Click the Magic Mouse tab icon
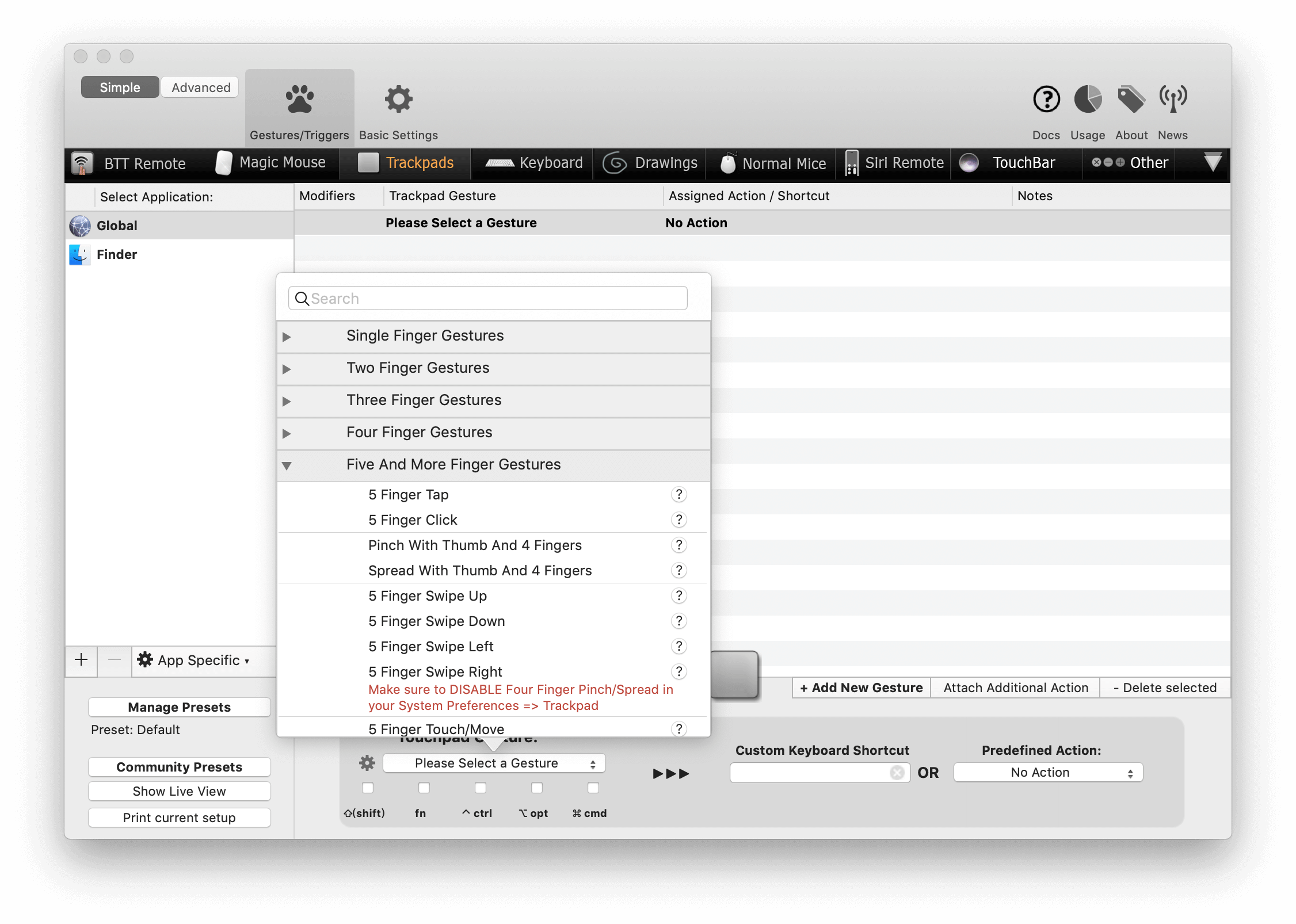The width and height of the screenshot is (1296, 924). click(222, 163)
